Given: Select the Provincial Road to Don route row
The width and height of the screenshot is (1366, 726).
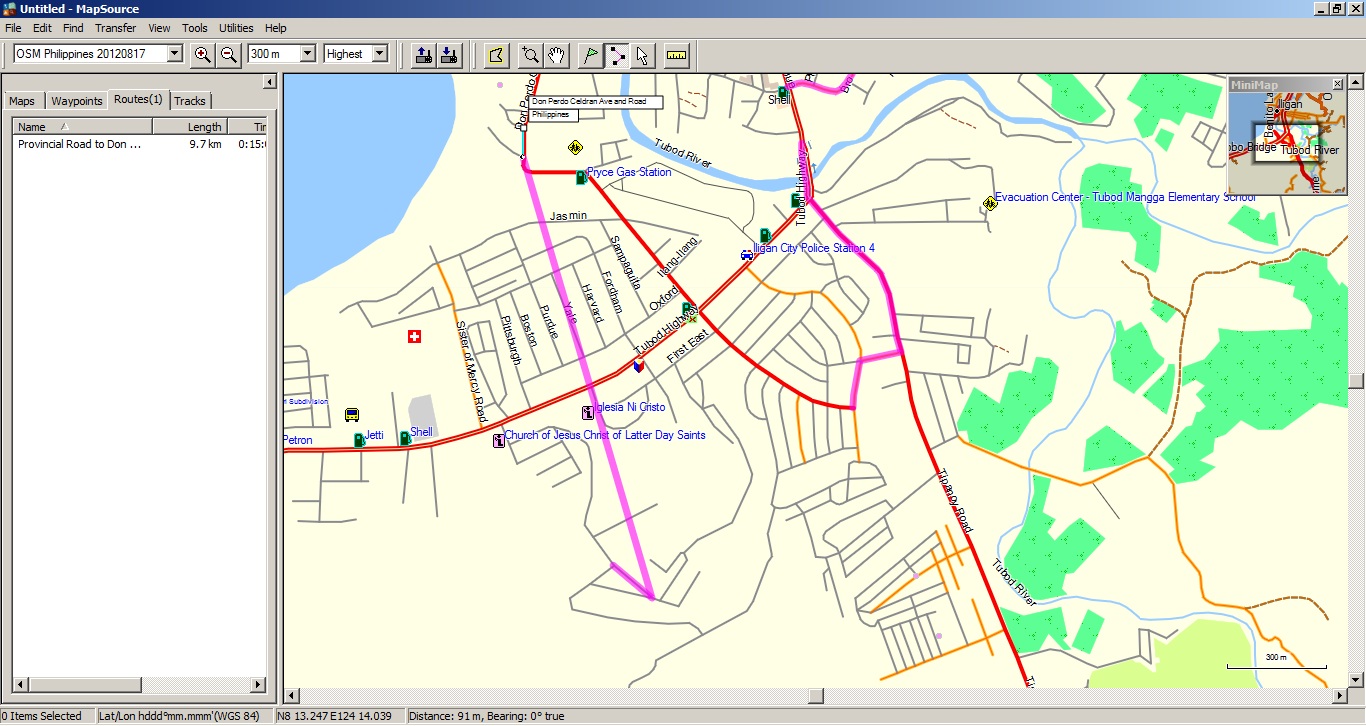Looking at the screenshot, I should (140, 144).
